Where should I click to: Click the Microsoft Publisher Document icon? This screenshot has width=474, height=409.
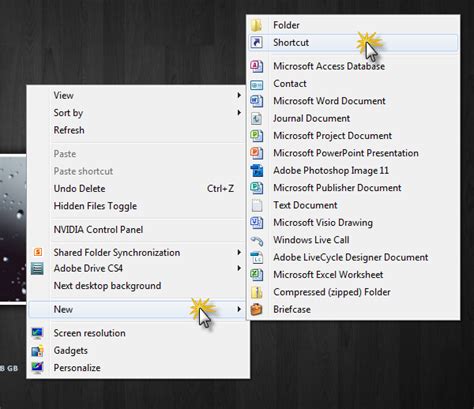256,188
